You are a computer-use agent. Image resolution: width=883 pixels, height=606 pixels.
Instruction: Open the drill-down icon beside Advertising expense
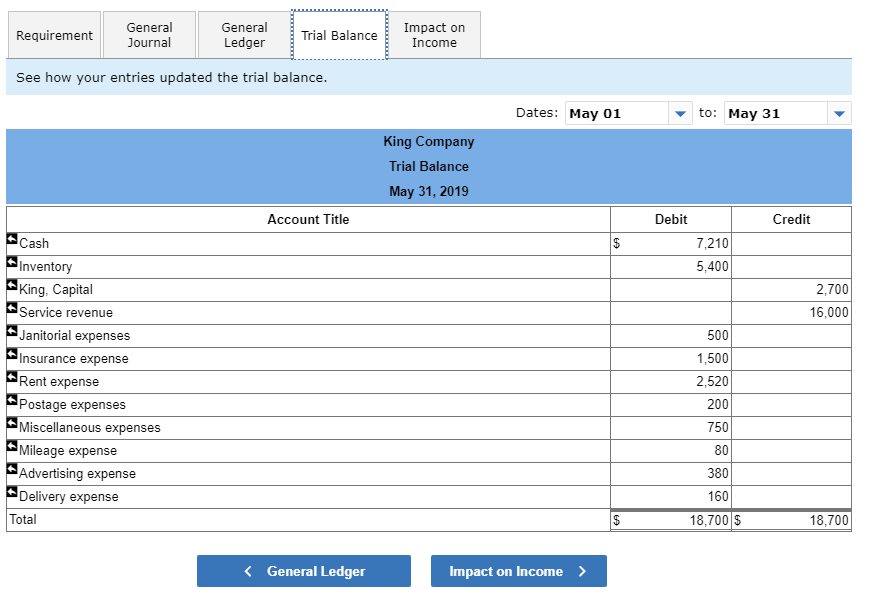pos(12,468)
